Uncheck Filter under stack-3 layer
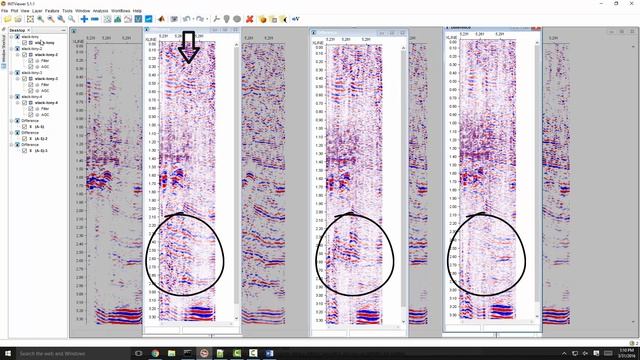The width and height of the screenshot is (640, 360). 31,84
